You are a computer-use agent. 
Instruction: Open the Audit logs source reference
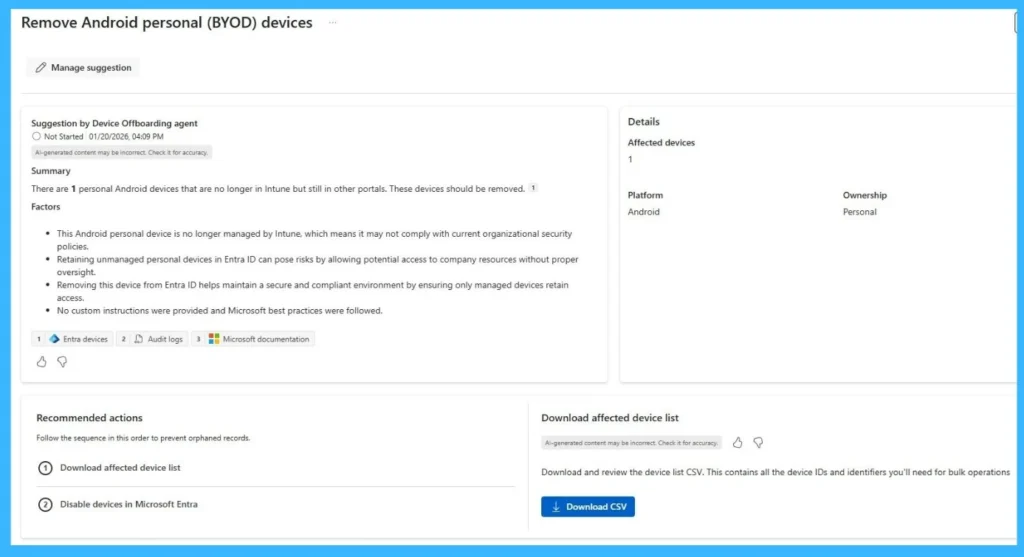pyautogui.click(x=152, y=339)
